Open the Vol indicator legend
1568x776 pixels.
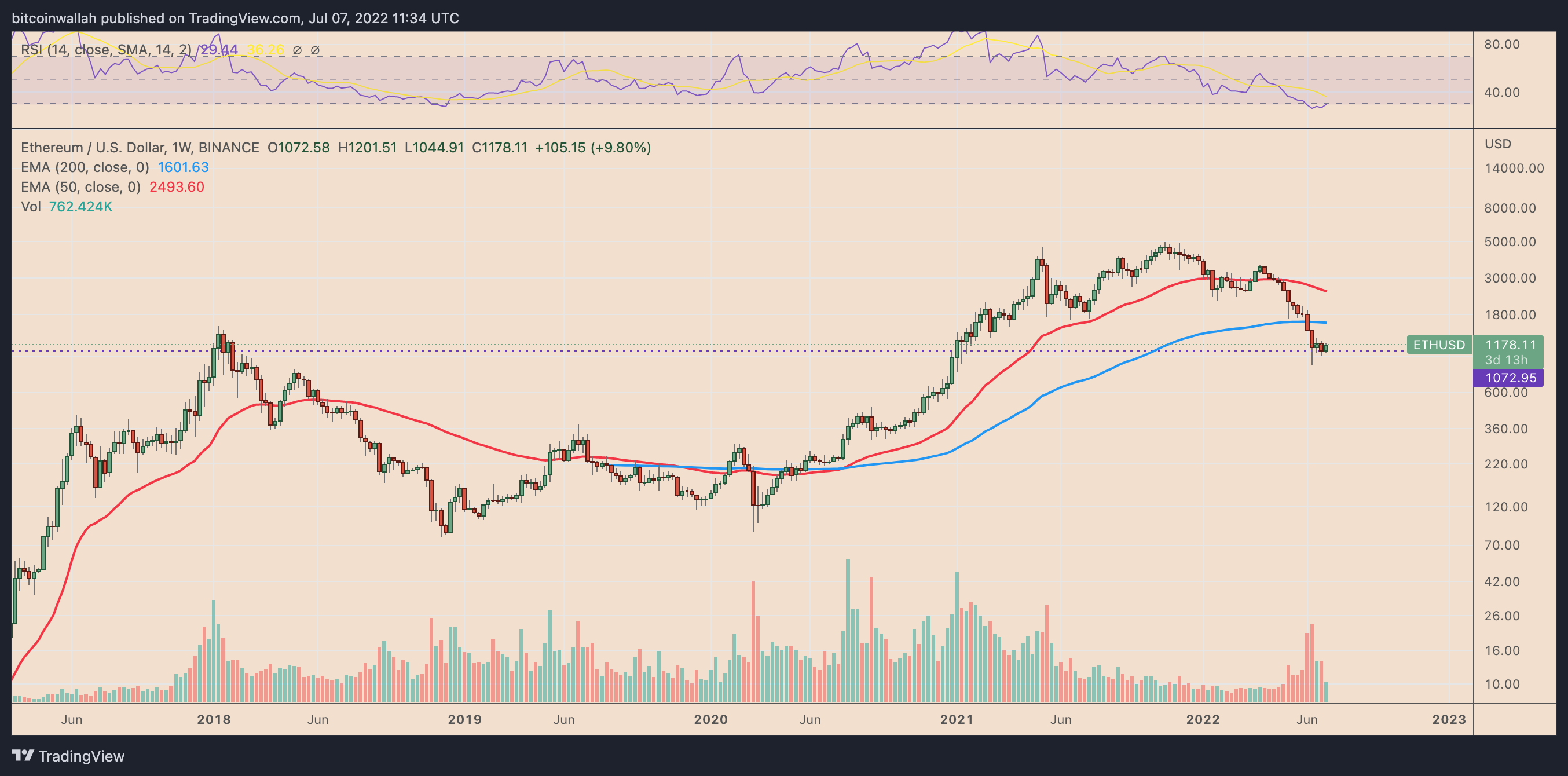click(x=31, y=206)
